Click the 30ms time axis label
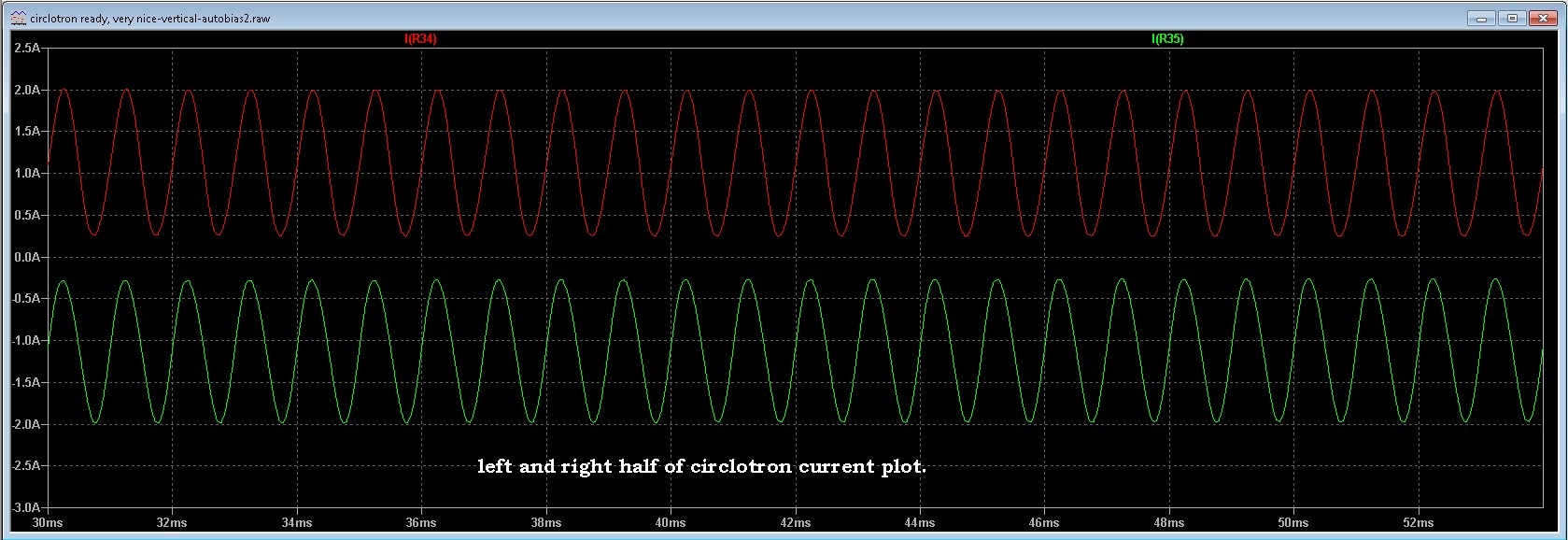The width and height of the screenshot is (1568, 540). 48,522
